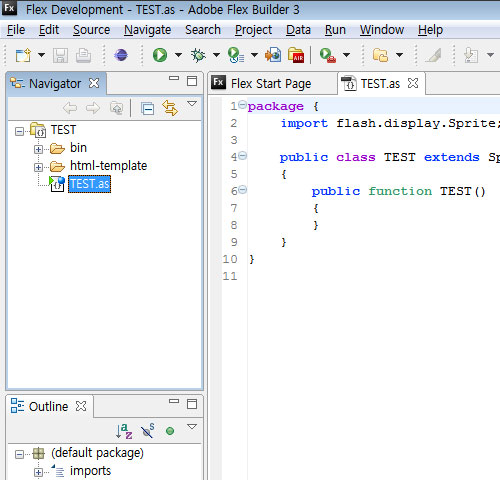Screen dimensions: 500x480
Task: Select the TEST project in Navigator
Action: 63,130
